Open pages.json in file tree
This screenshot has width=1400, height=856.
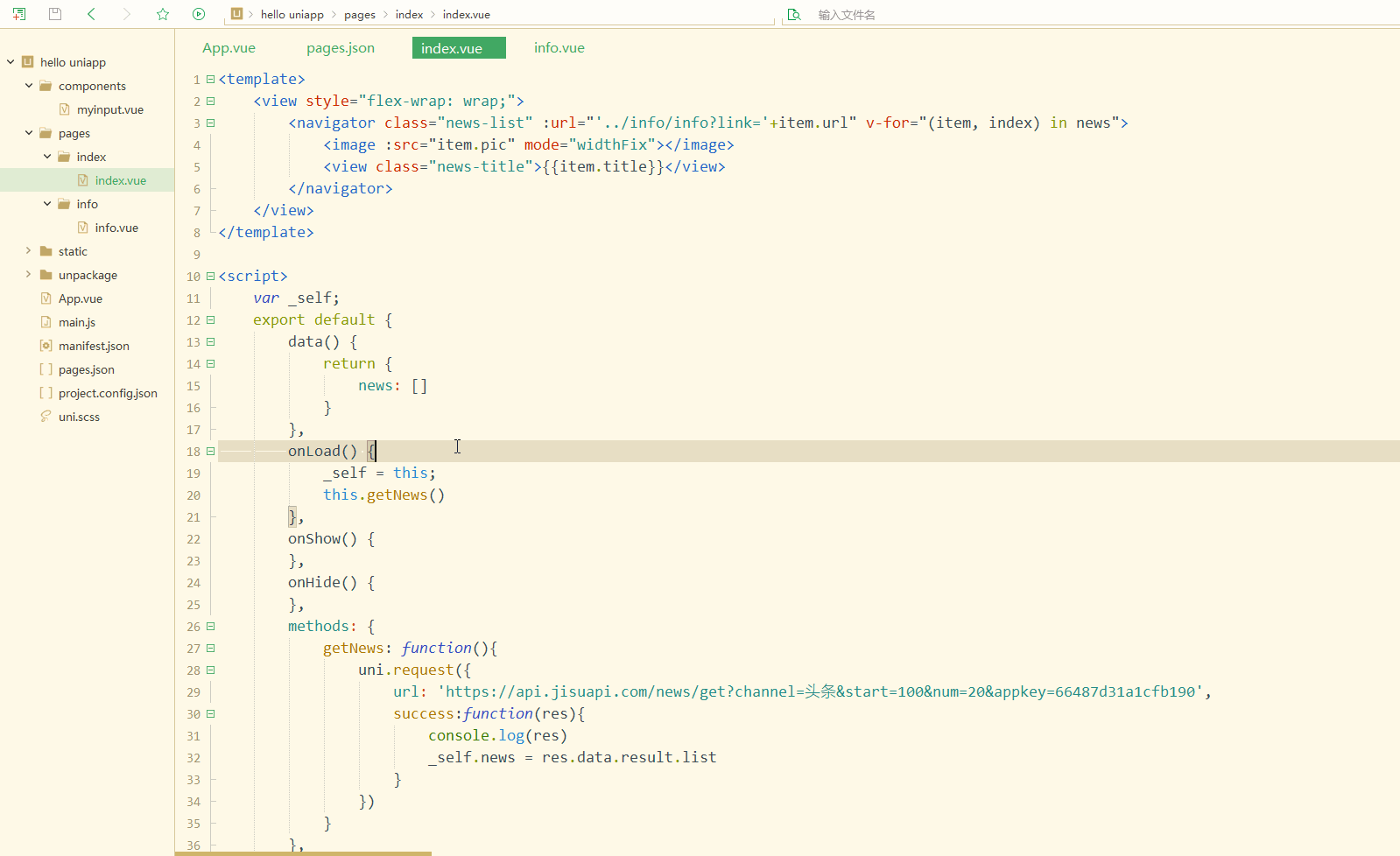(x=87, y=369)
